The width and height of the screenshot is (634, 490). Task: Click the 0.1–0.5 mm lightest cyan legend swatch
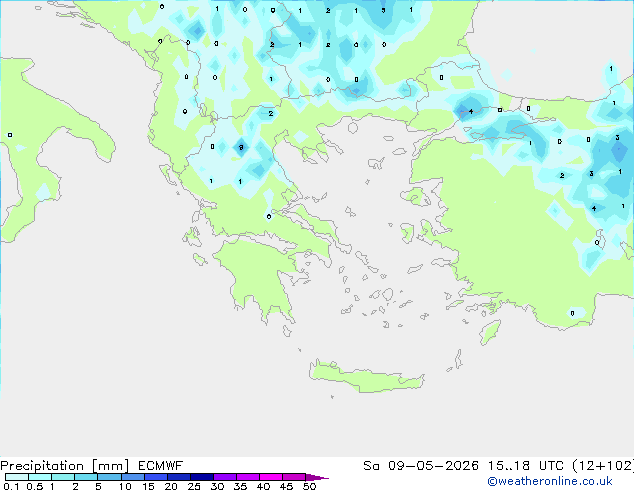tap(17, 477)
